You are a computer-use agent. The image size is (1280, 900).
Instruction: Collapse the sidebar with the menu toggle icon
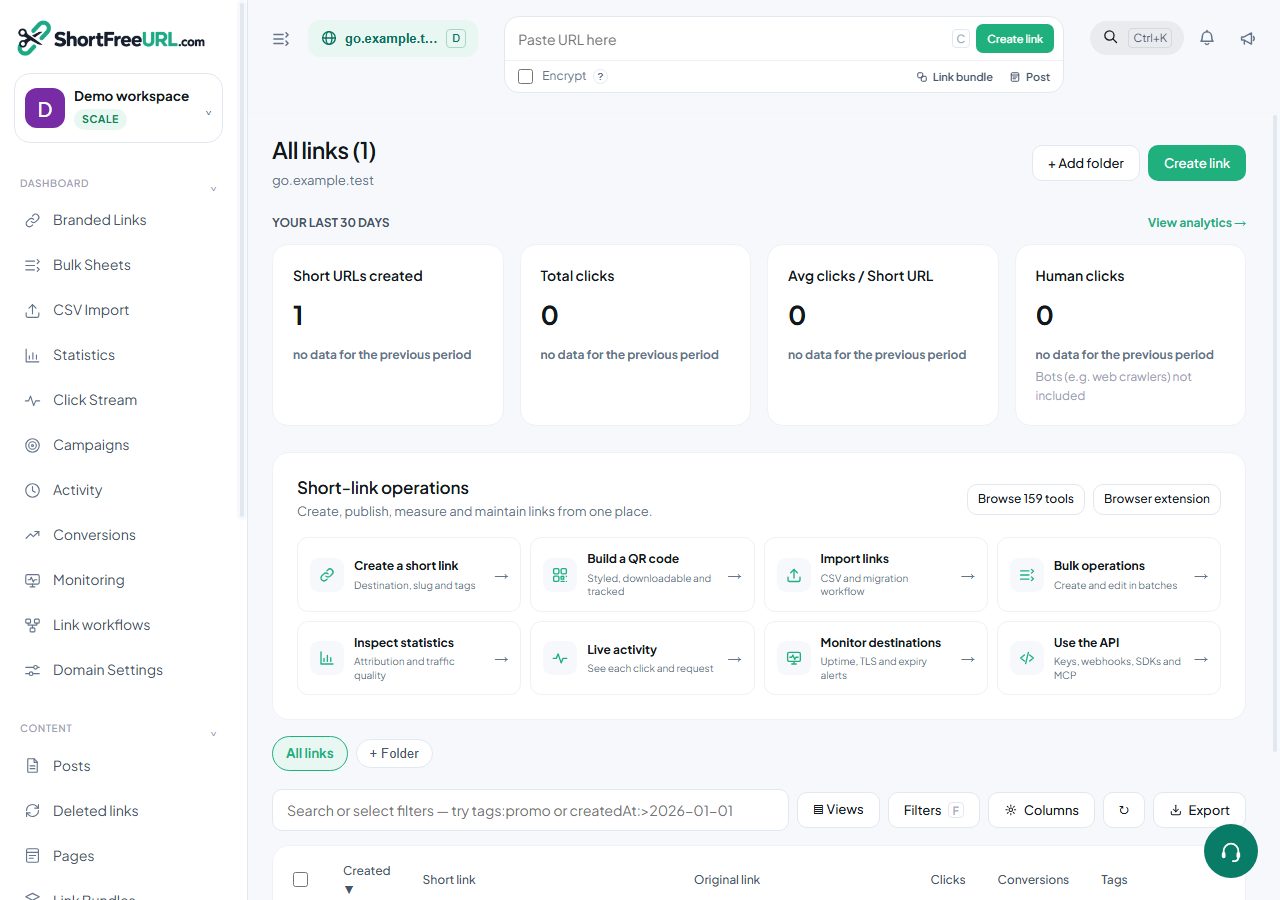pyautogui.click(x=281, y=39)
